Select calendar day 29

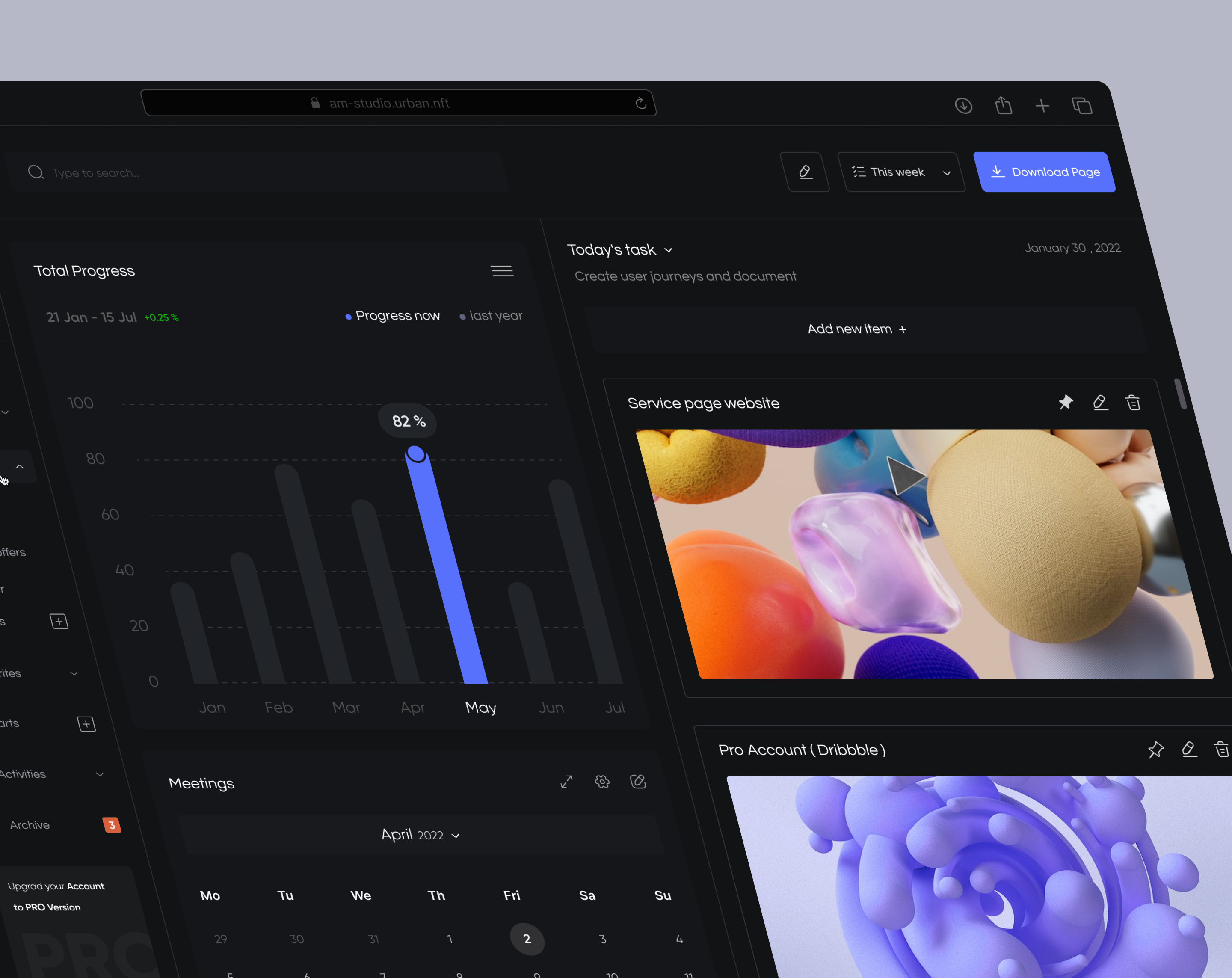pyautogui.click(x=221, y=939)
